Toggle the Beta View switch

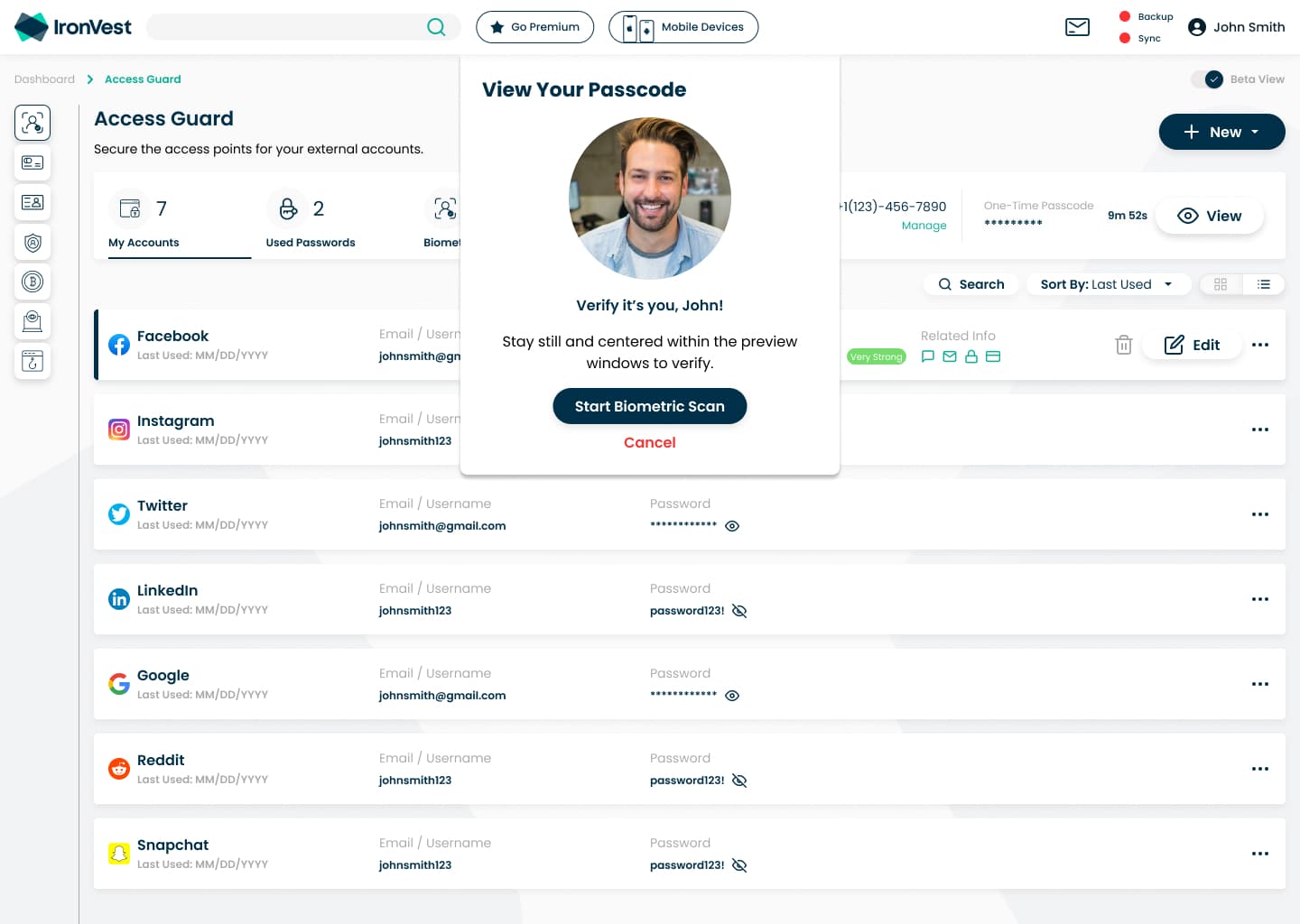1207,79
